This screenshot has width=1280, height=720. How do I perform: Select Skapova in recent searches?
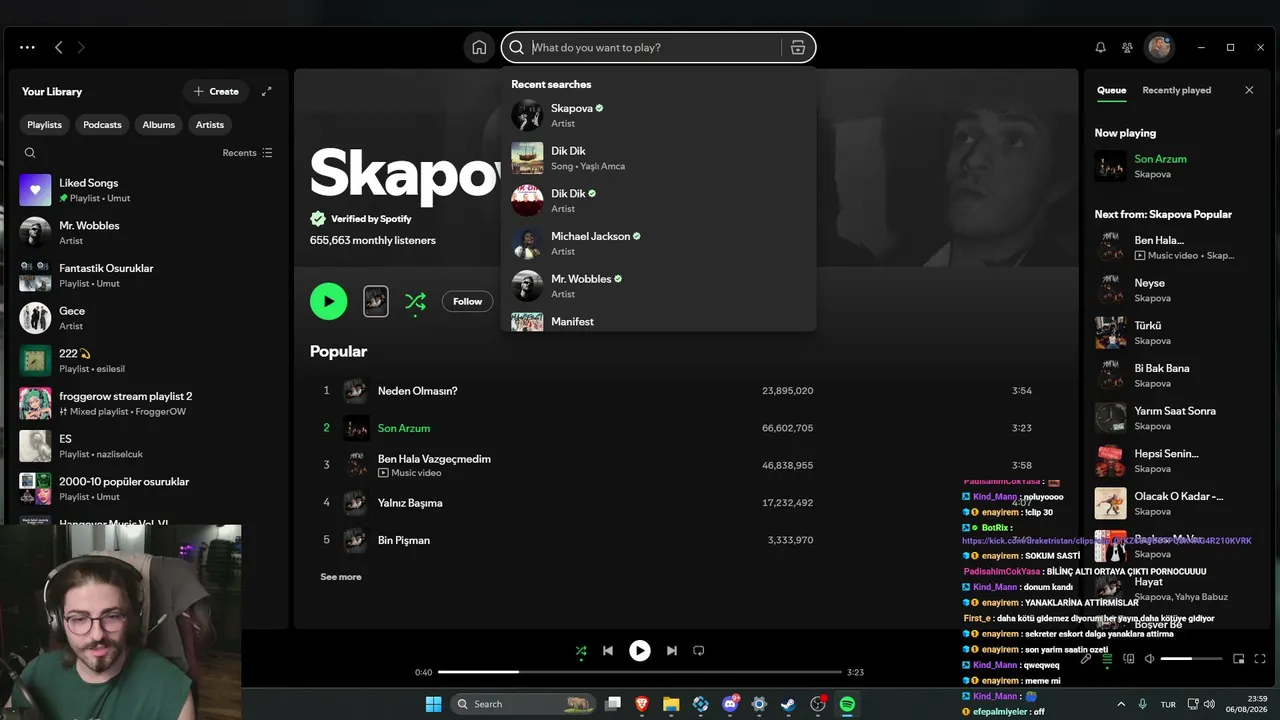[658, 115]
